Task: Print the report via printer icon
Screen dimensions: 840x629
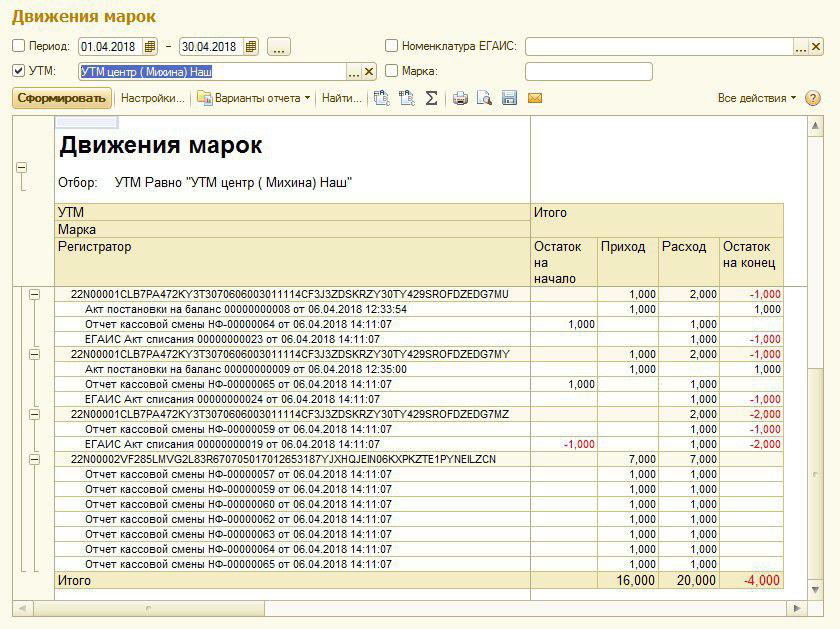Action: (x=460, y=98)
